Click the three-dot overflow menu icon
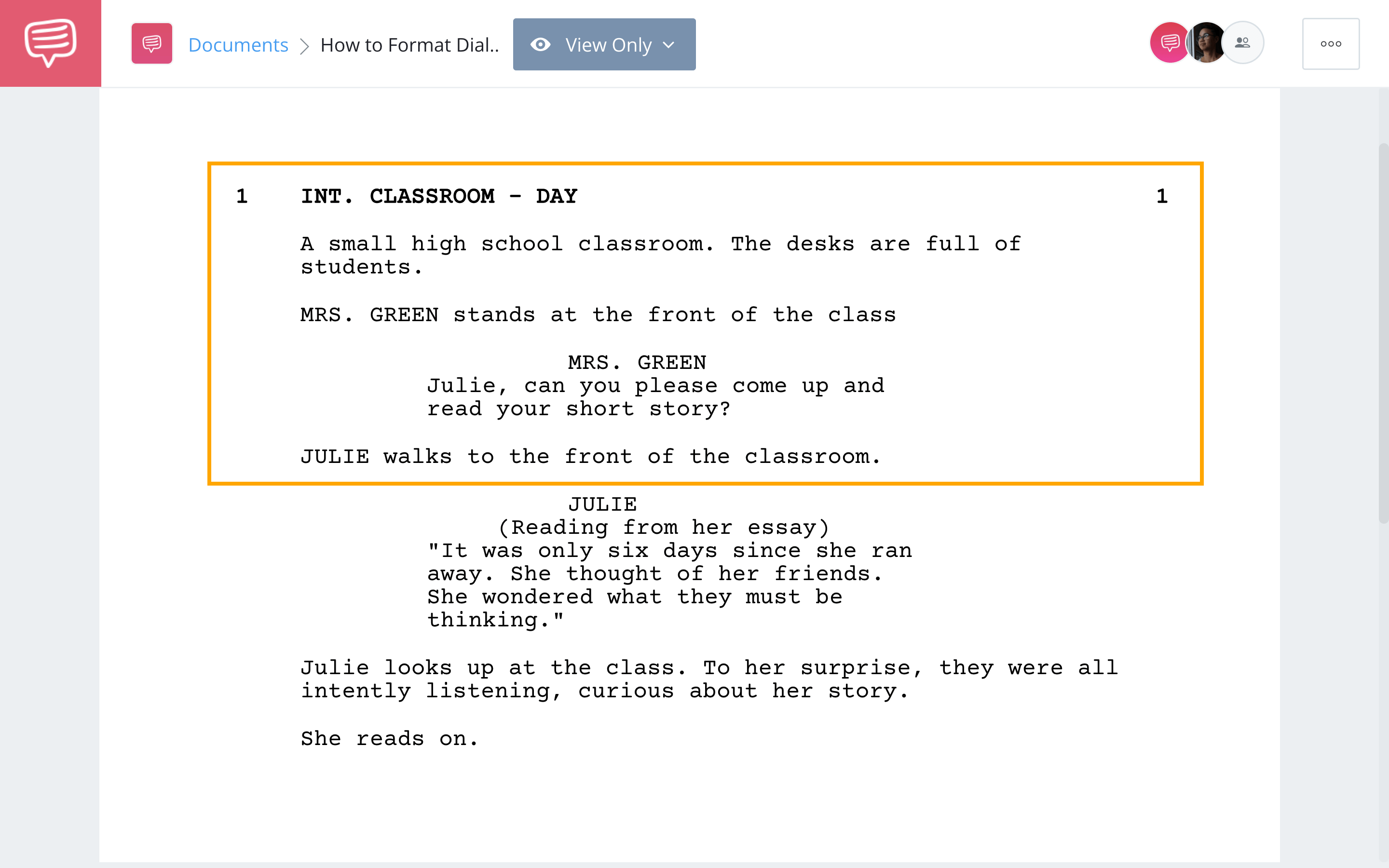 pyautogui.click(x=1331, y=43)
